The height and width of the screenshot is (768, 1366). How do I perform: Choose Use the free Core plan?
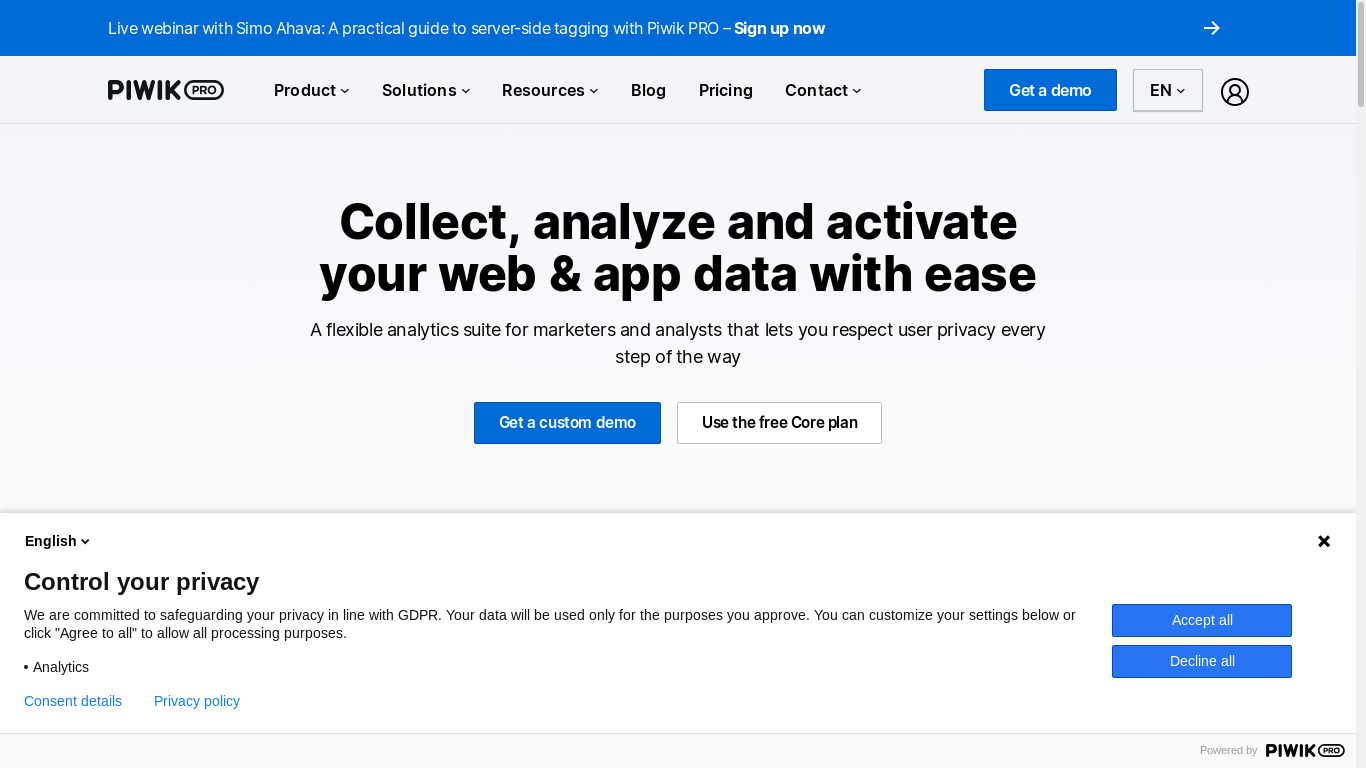point(779,423)
